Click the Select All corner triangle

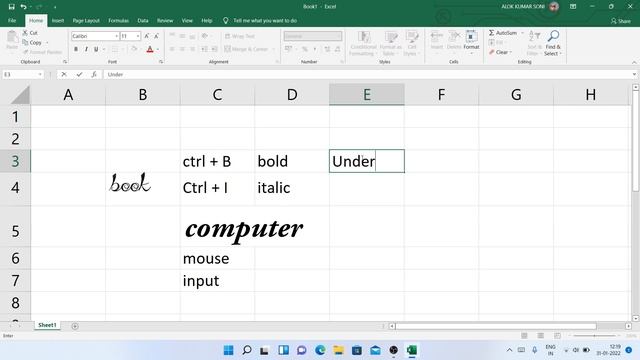click(x=20, y=95)
